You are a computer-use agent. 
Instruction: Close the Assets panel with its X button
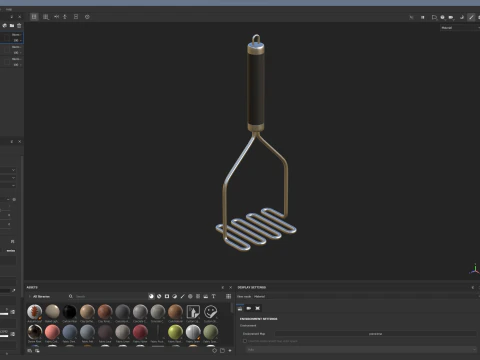(x=230, y=287)
